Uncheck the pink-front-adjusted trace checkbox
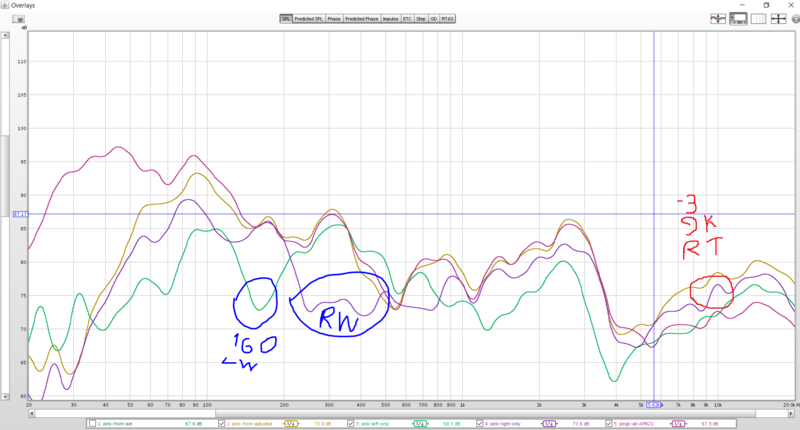Screen dimensions: 800x430 (221, 423)
